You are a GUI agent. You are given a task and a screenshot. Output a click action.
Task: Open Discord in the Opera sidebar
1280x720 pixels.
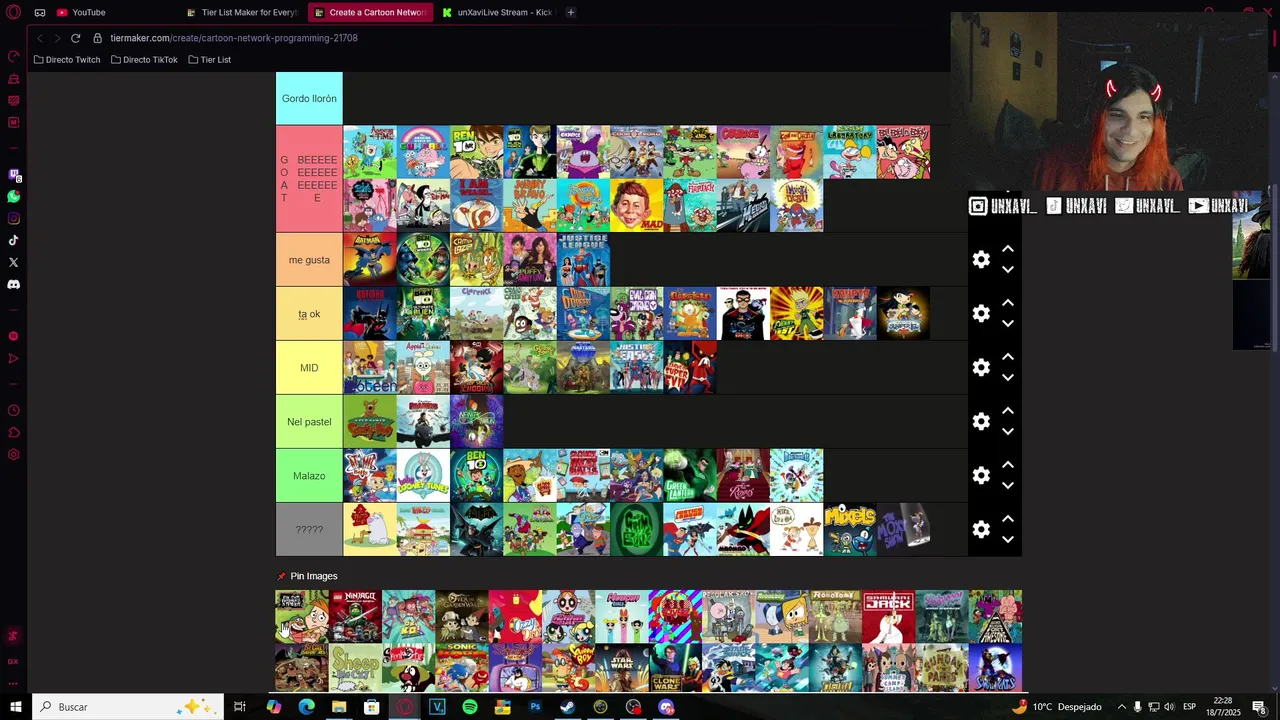click(14, 284)
